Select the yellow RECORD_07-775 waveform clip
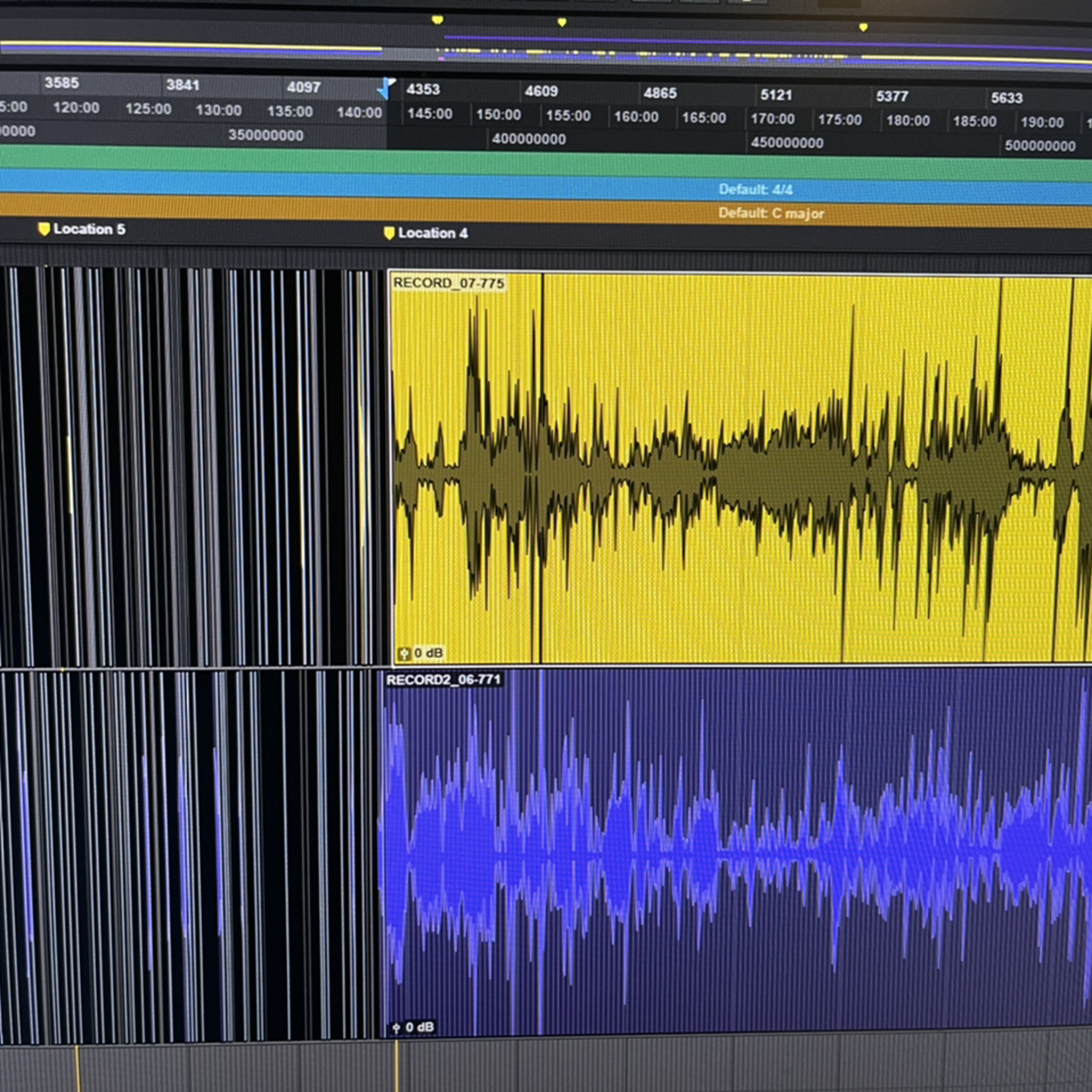This screenshot has height=1092, width=1092. coord(740,469)
